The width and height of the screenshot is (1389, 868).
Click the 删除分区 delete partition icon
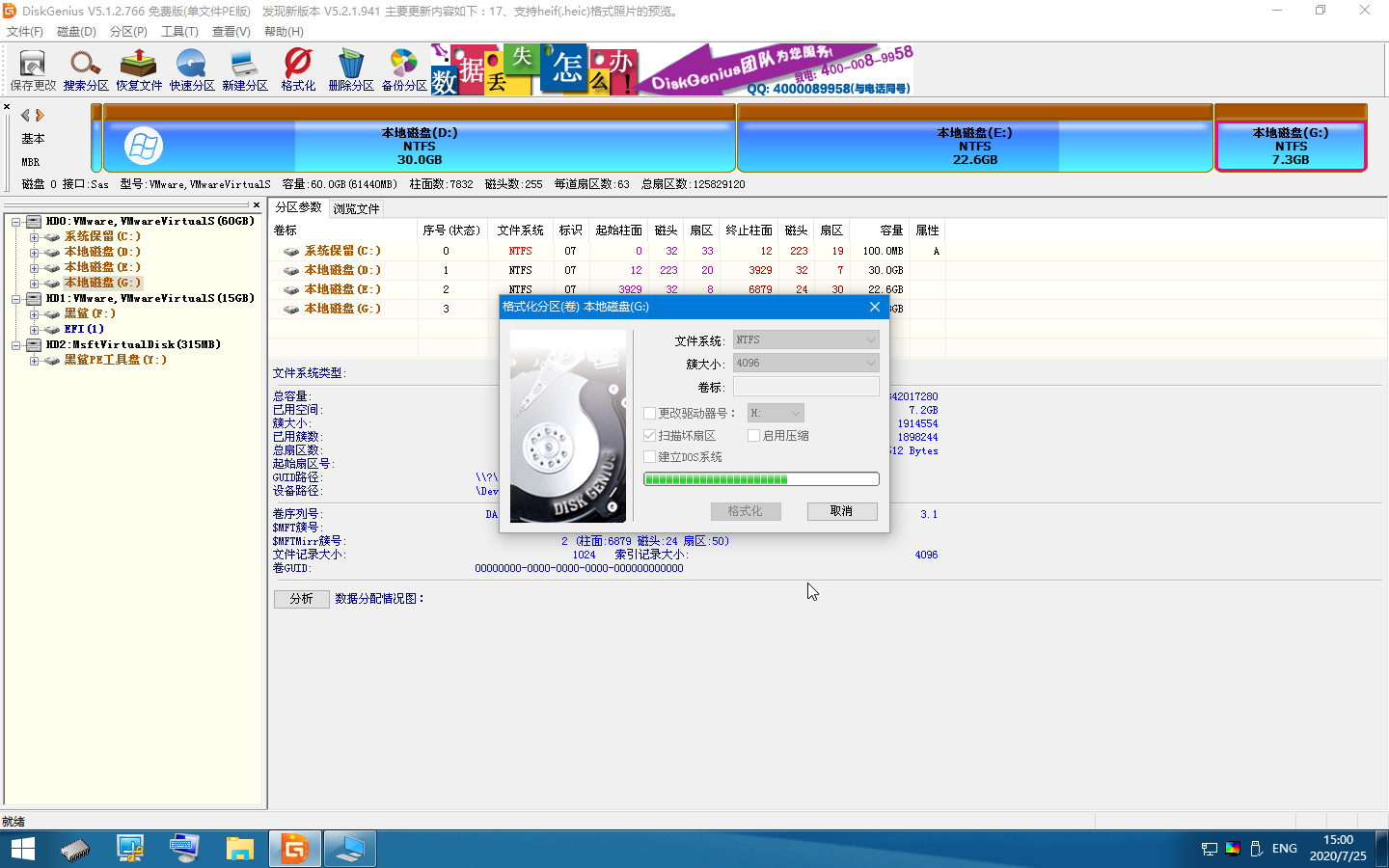(x=351, y=70)
